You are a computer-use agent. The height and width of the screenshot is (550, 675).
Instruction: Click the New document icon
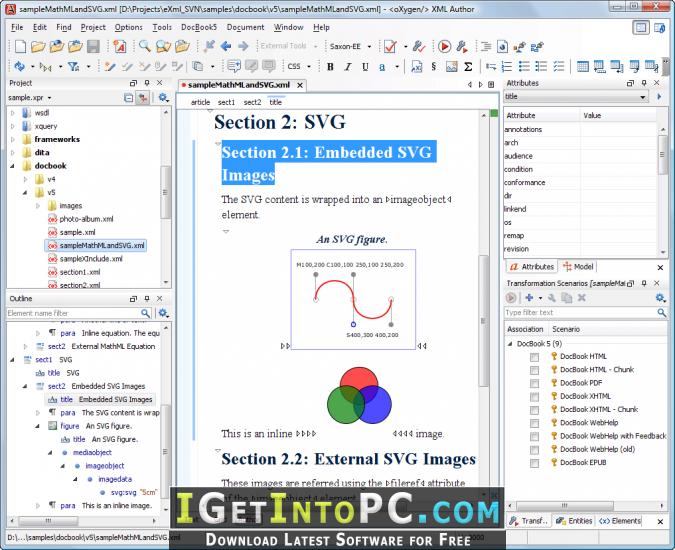[x=20, y=46]
